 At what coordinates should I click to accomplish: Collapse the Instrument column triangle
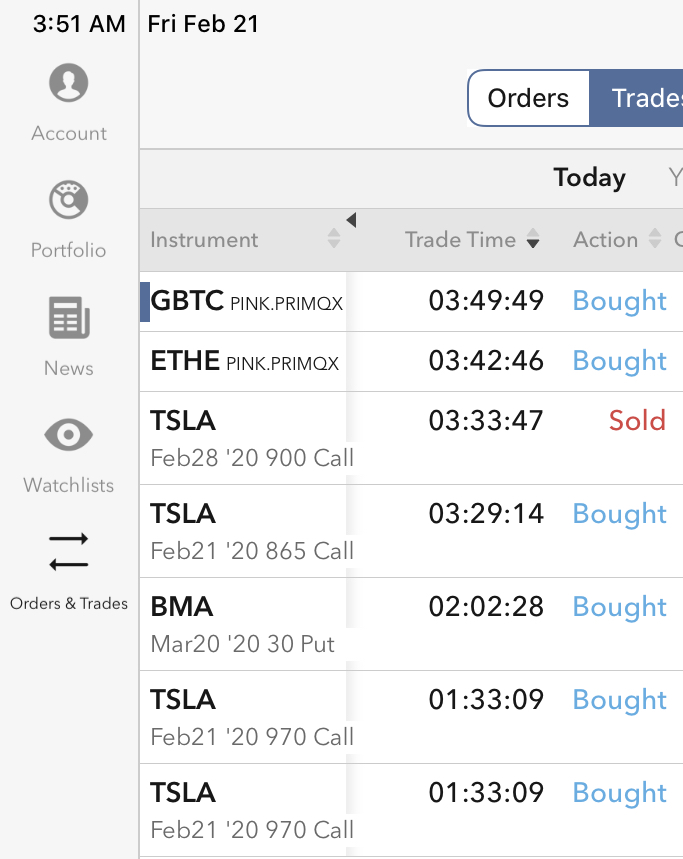point(351,220)
